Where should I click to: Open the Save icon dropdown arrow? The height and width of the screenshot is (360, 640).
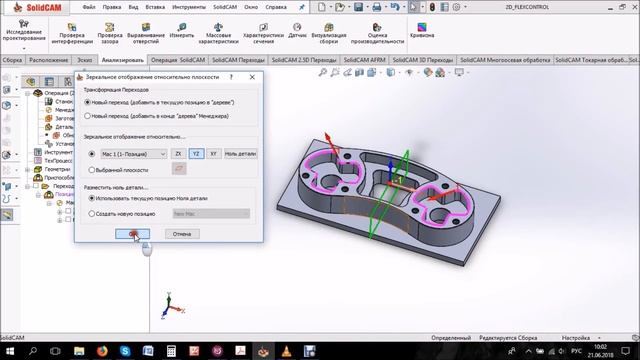(x=367, y=7)
